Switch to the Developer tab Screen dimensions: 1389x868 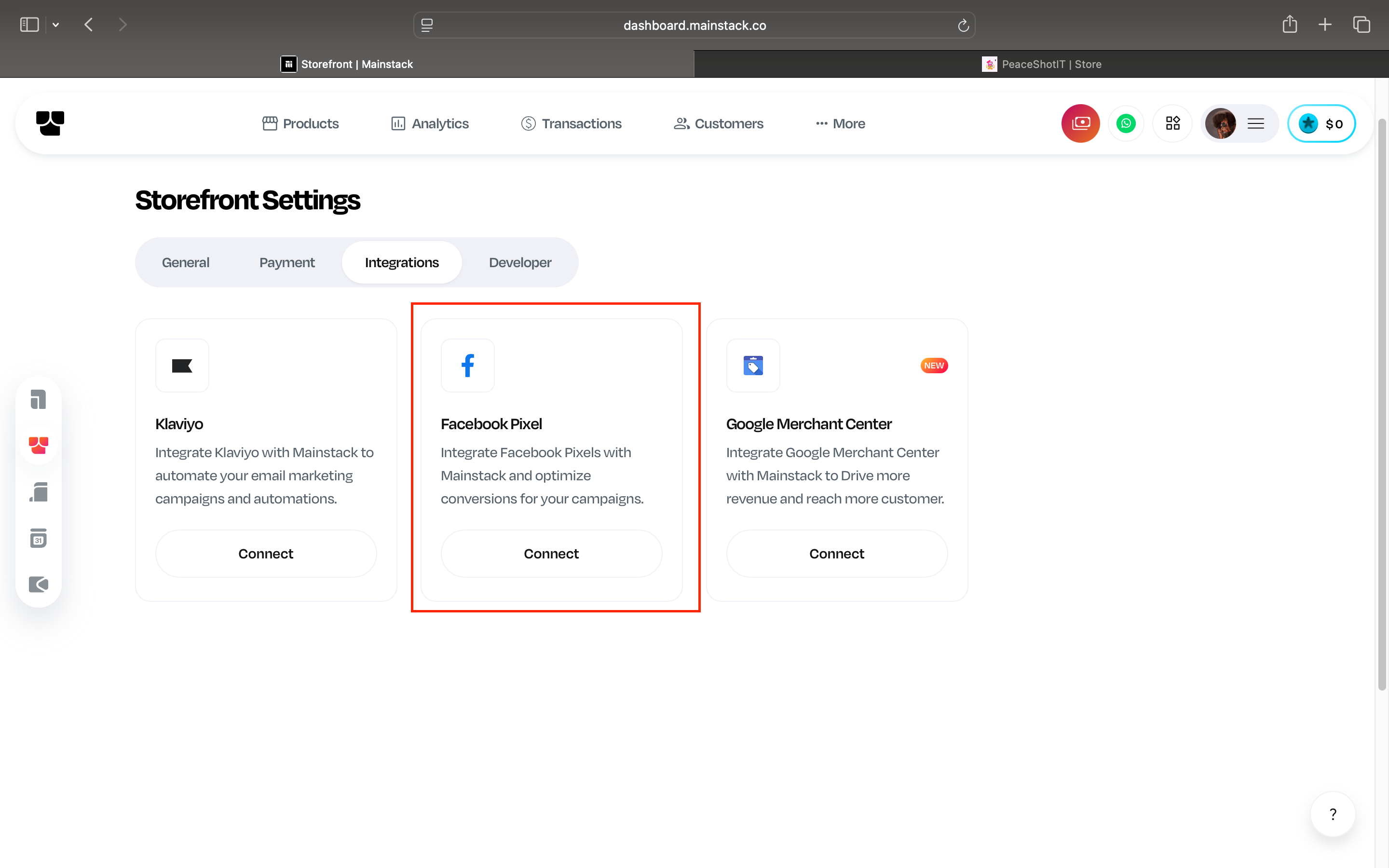pos(520,262)
